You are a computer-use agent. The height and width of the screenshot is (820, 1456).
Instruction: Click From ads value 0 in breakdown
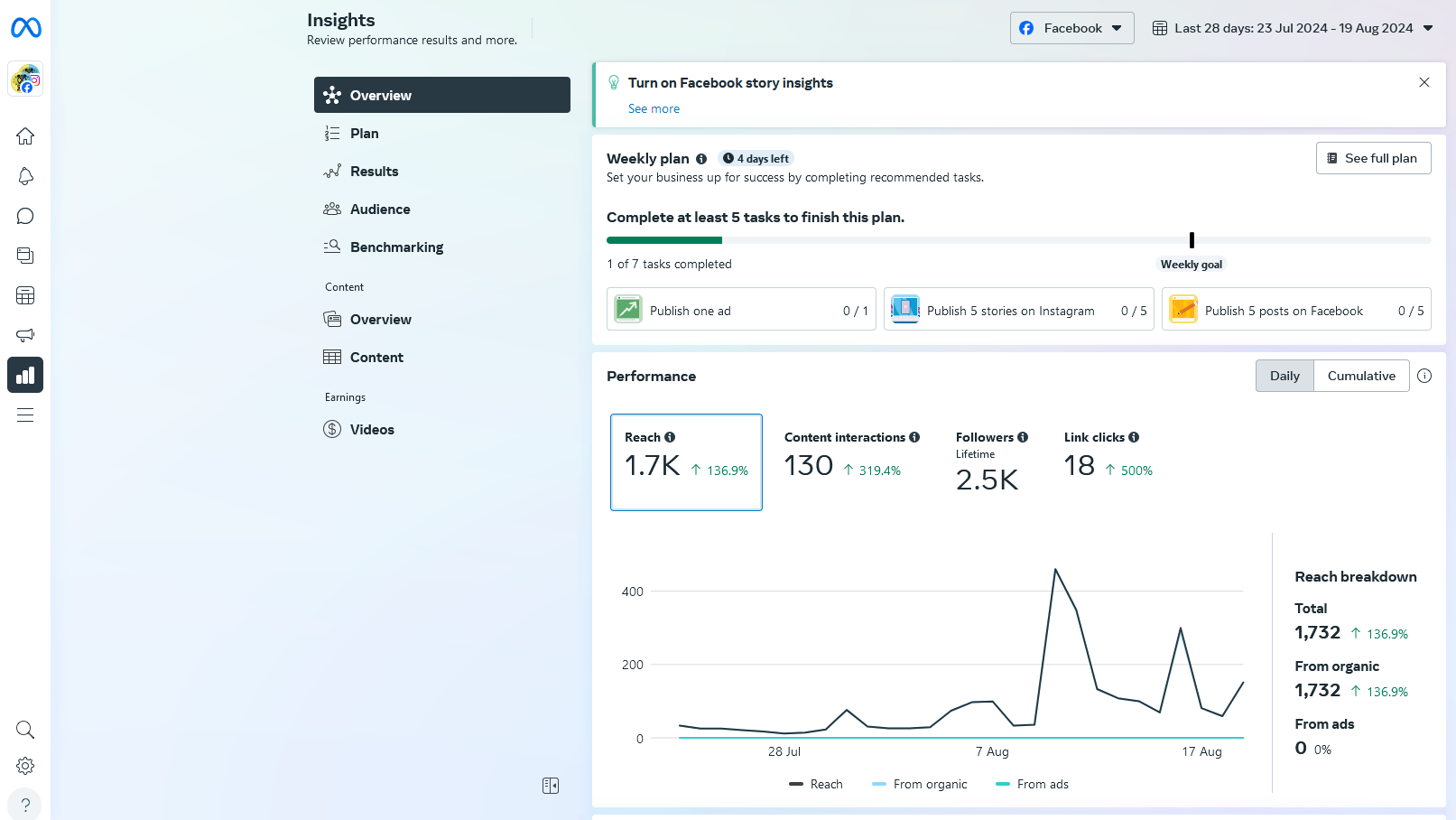click(x=1301, y=748)
